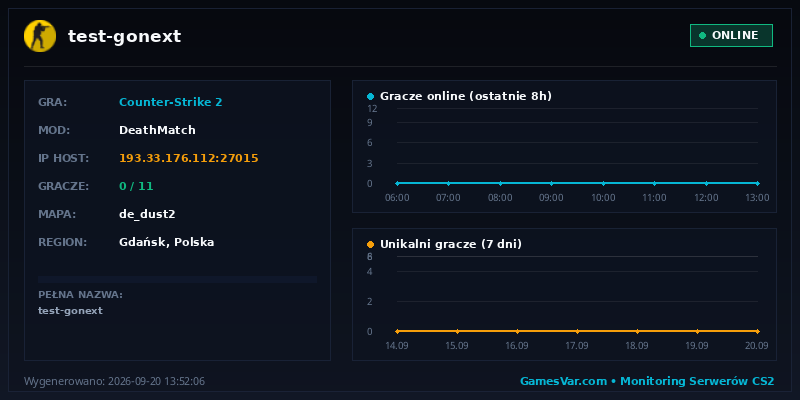Image resolution: width=800 pixels, height=400 pixels.
Task: Click the Gracze online (ostatnie 8h) chart title
Action: click(466, 96)
